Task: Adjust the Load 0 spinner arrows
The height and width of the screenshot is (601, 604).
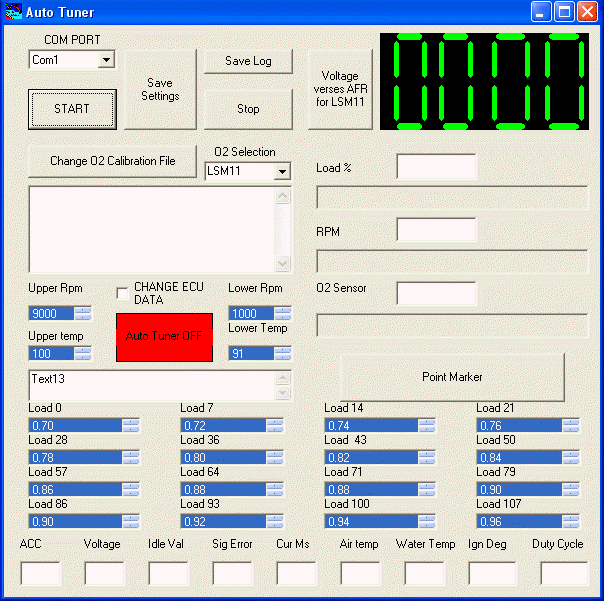Action: pyautogui.click(x=131, y=425)
